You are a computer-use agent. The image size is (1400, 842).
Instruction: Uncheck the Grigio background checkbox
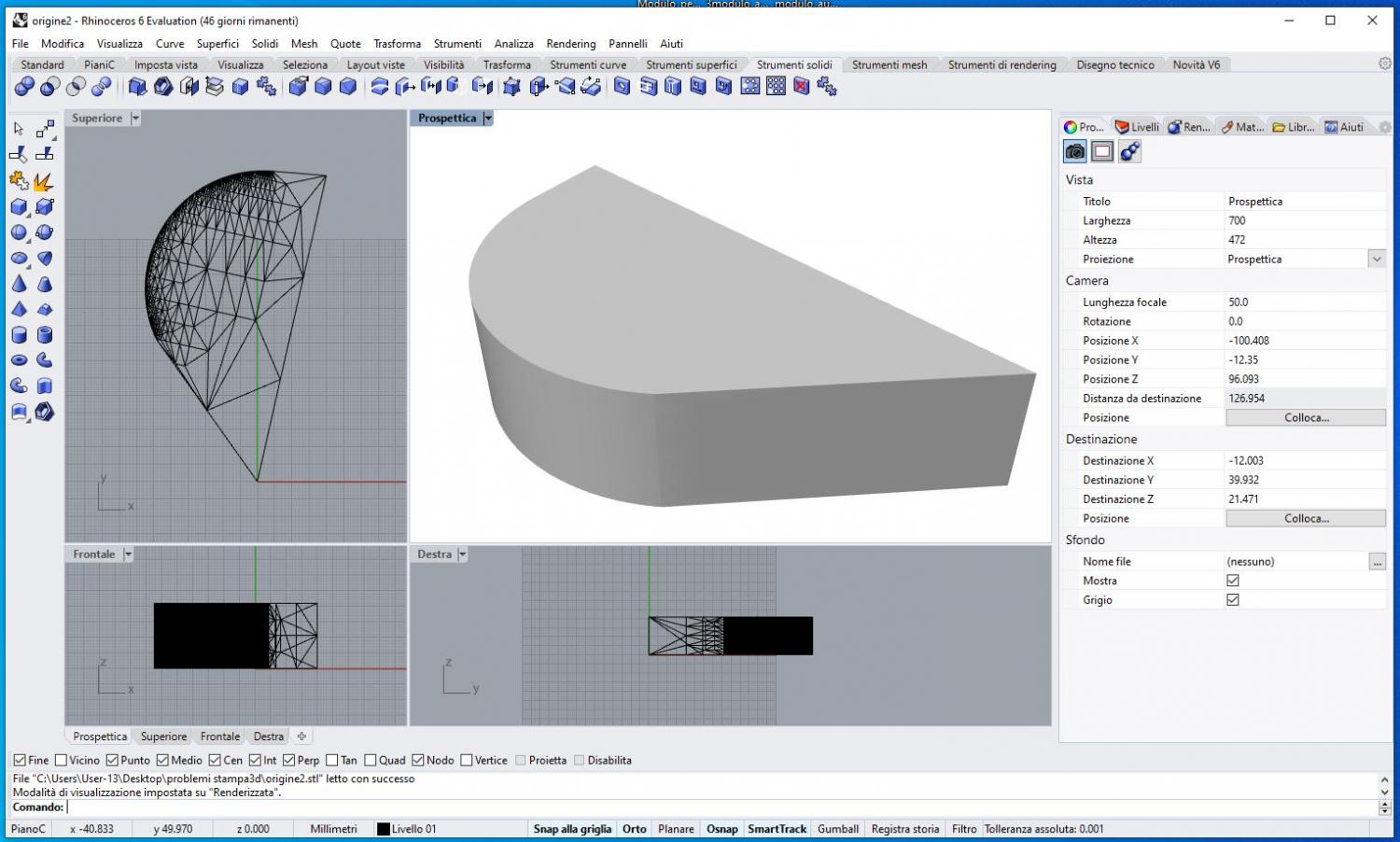tap(1233, 599)
